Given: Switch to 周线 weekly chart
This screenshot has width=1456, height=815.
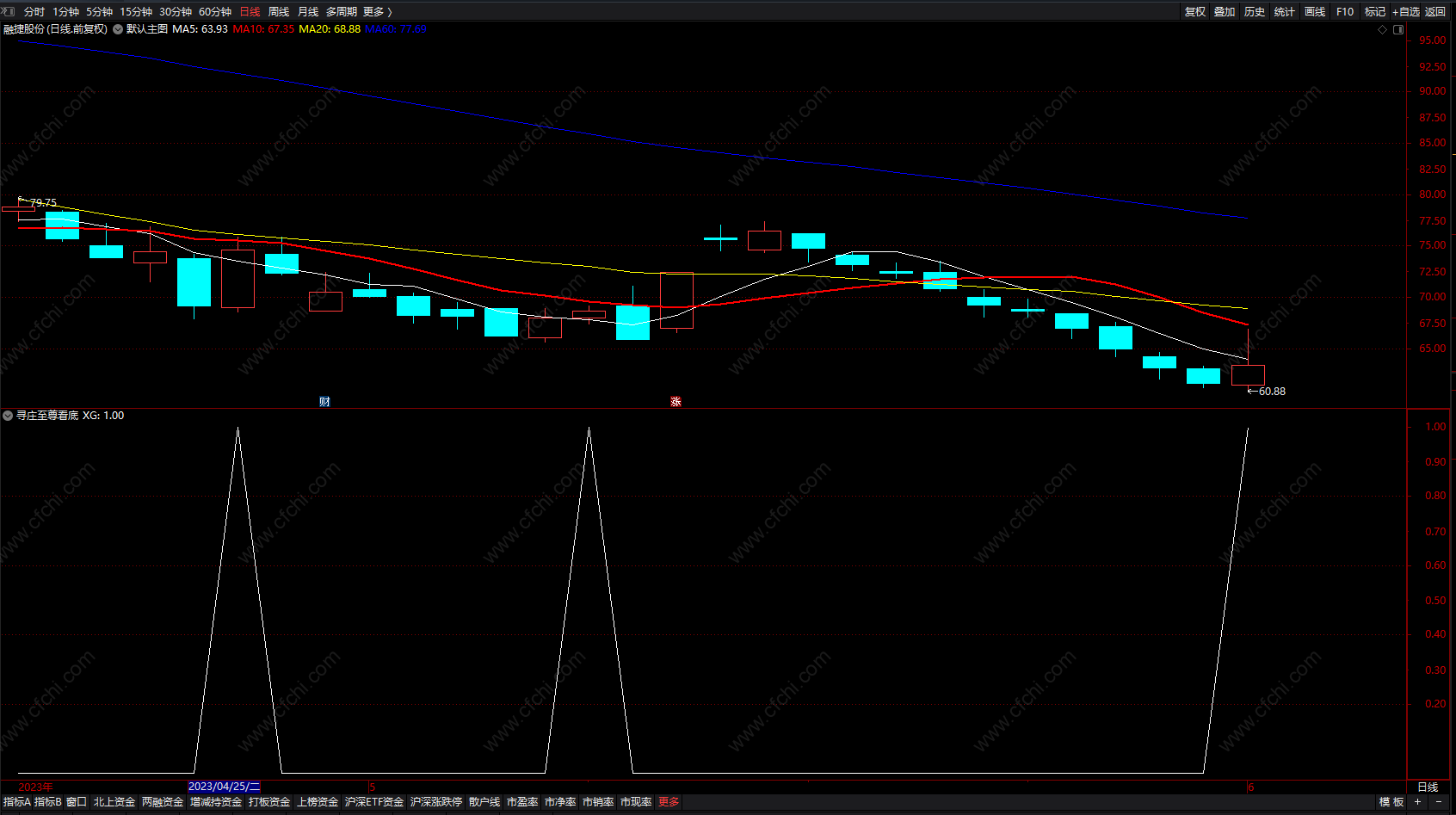Looking at the screenshot, I should click(279, 12).
